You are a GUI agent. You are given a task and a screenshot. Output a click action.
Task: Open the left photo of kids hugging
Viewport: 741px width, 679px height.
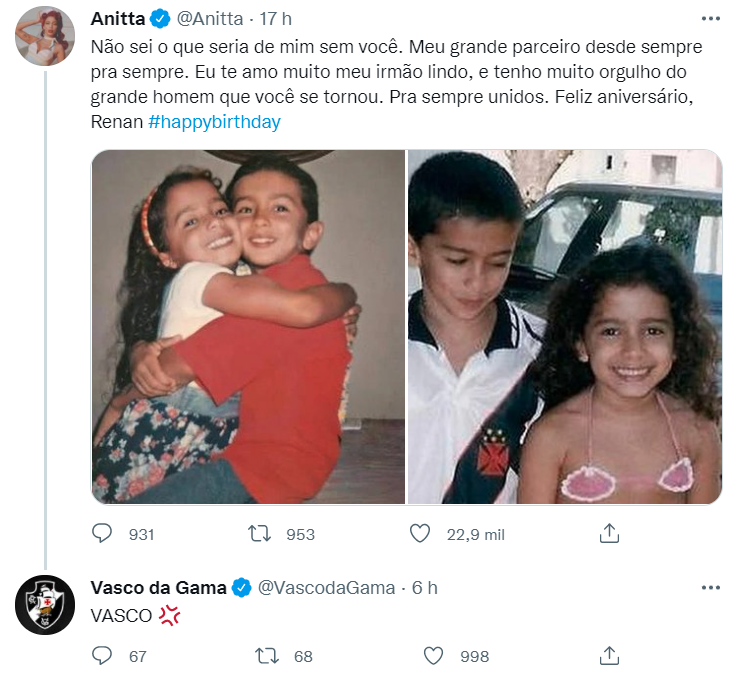click(248, 327)
